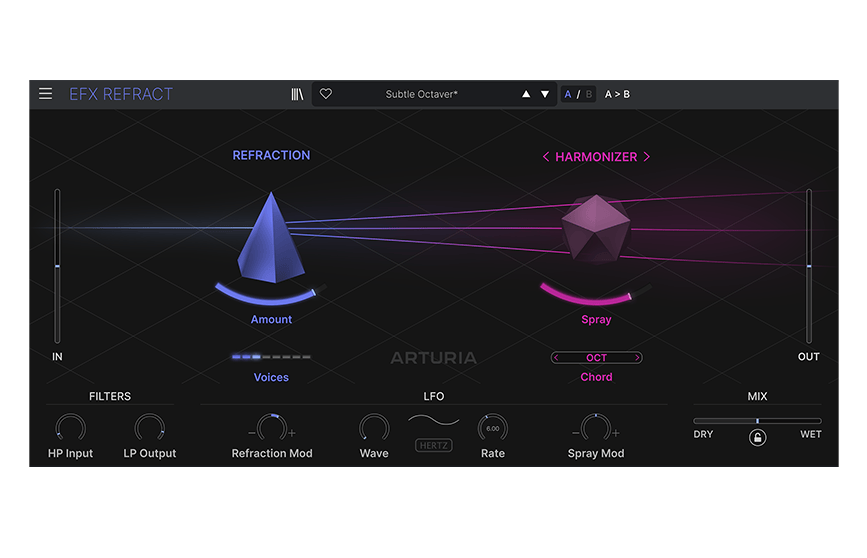Load previous preset with up arrow

point(526,94)
